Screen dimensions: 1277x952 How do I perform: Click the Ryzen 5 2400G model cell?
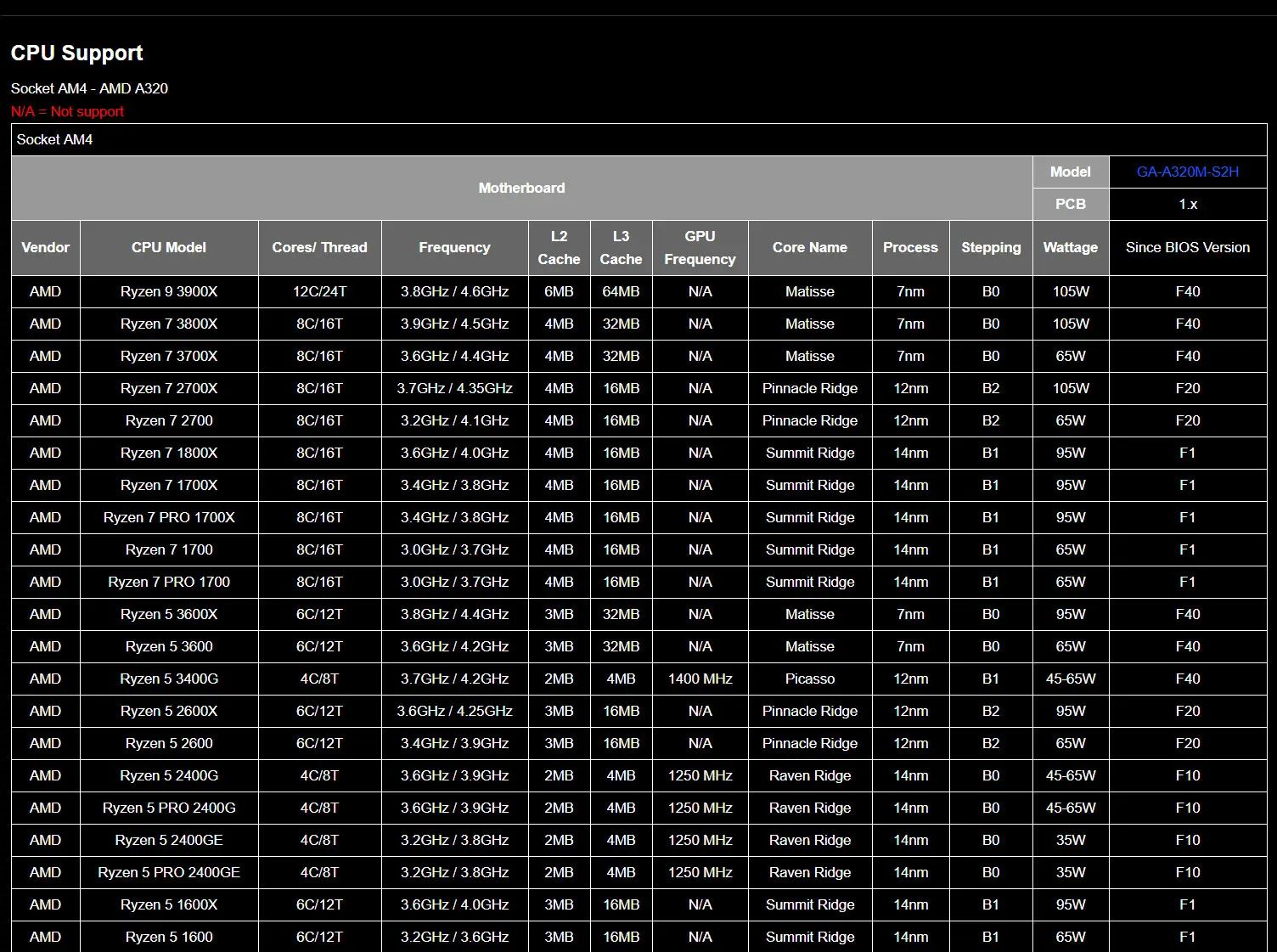pyautogui.click(x=169, y=775)
